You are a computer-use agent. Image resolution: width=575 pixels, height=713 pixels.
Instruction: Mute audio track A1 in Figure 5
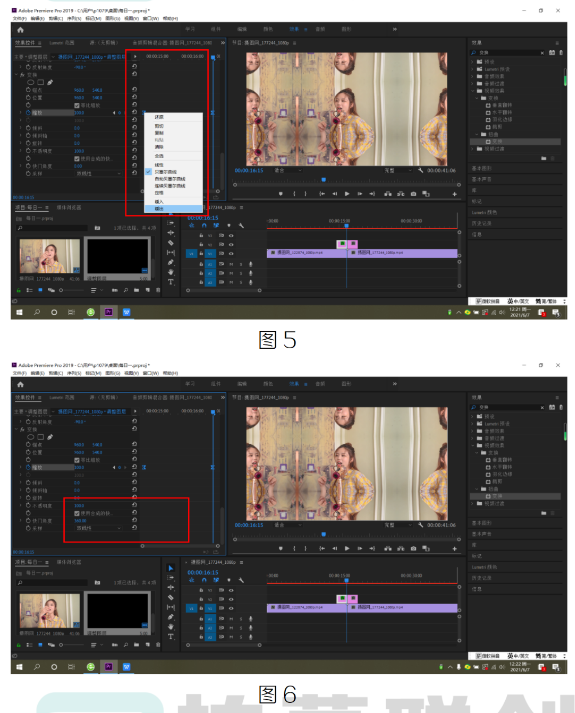pyautogui.click(x=231, y=264)
